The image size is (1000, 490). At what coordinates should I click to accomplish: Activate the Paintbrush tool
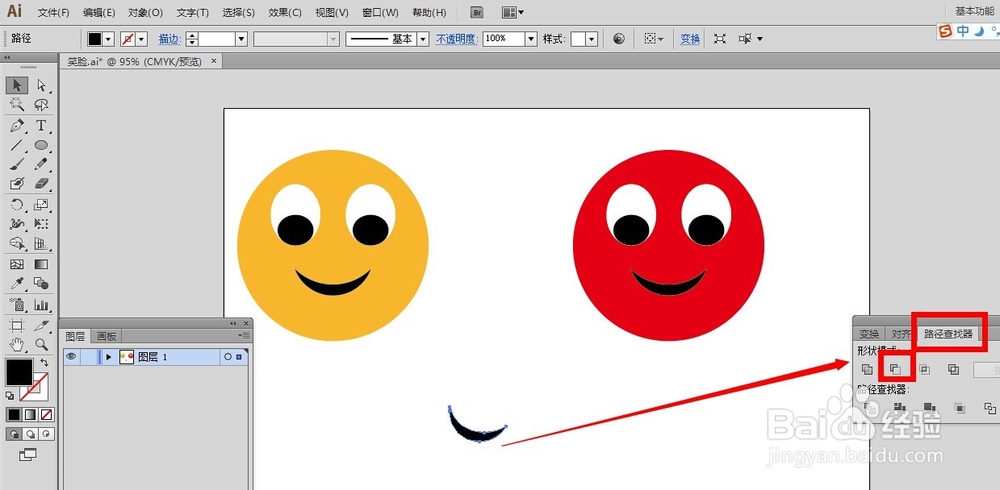(17, 164)
